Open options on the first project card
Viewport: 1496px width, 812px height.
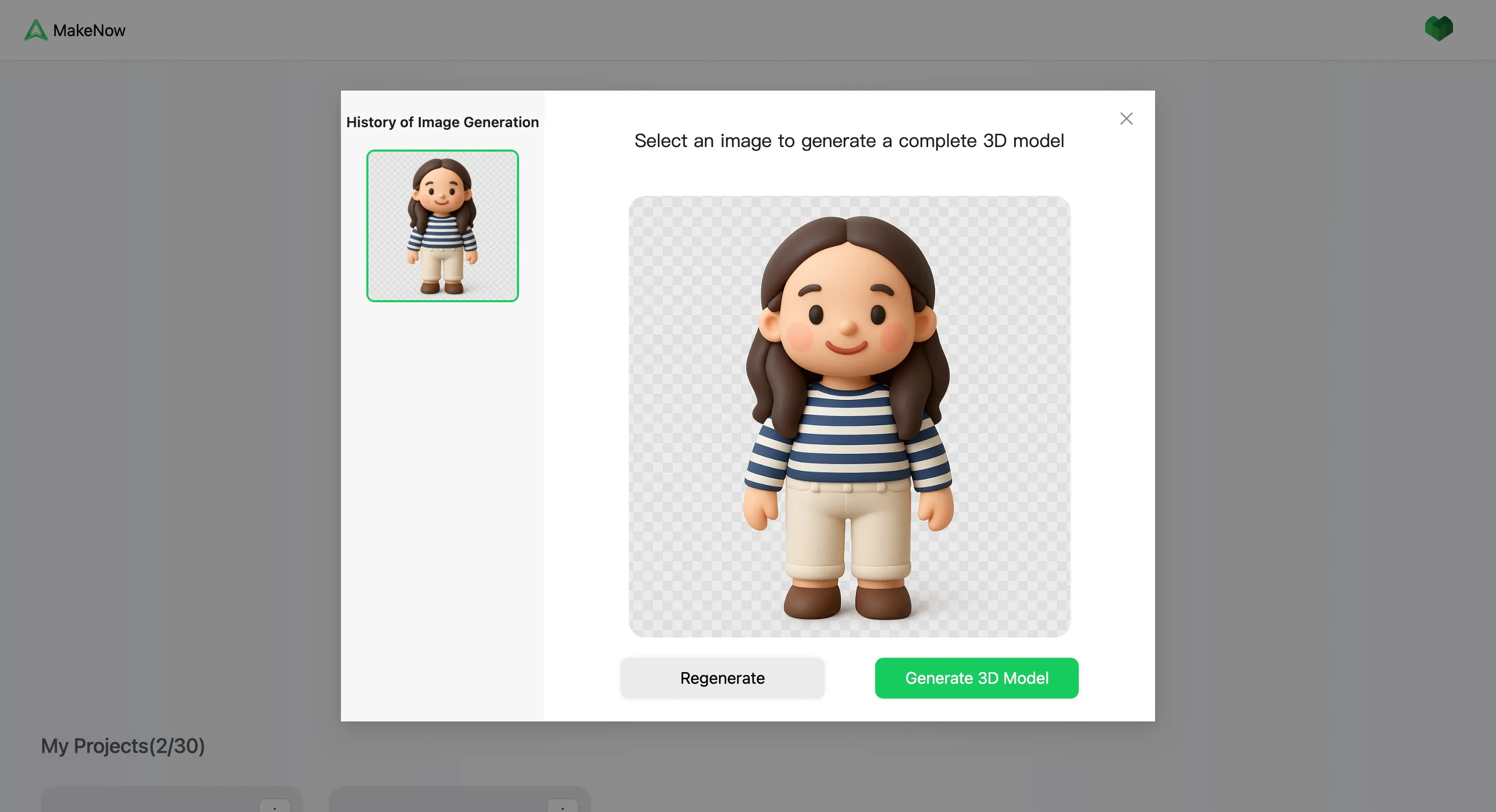pyautogui.click(x=275, y=807)
